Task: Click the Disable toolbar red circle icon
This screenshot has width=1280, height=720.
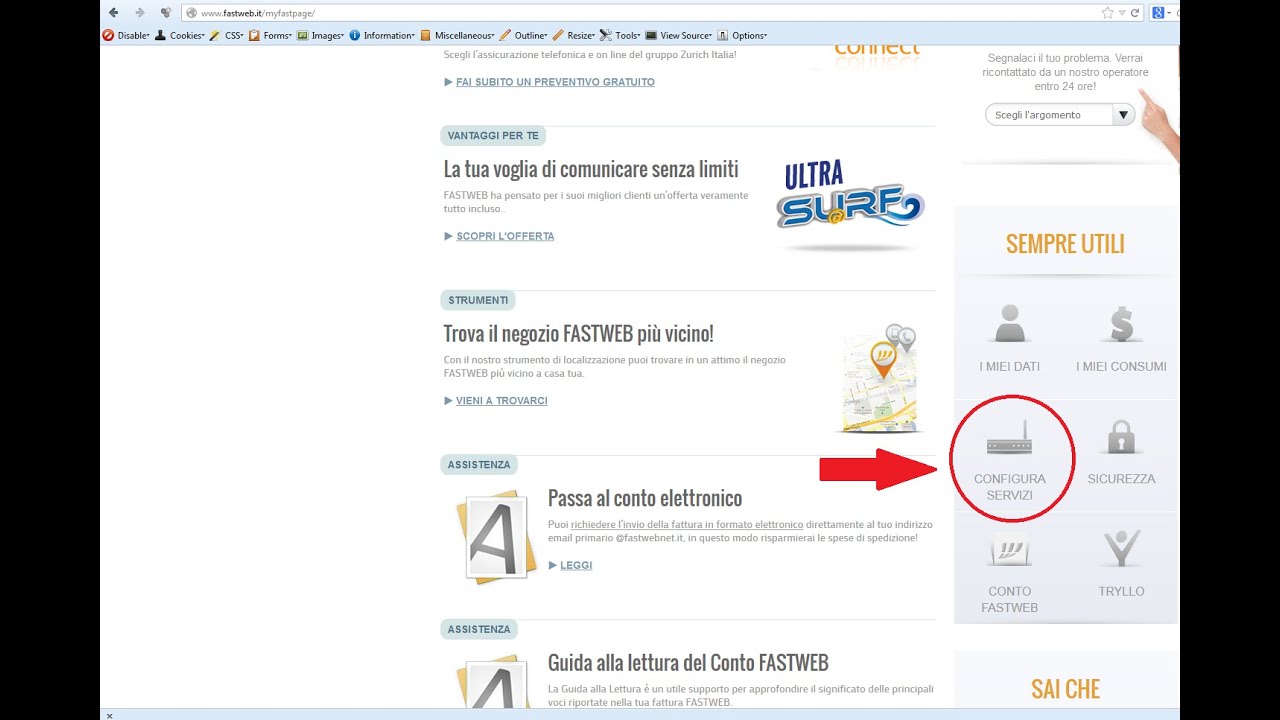Action: tap(108, 35)
